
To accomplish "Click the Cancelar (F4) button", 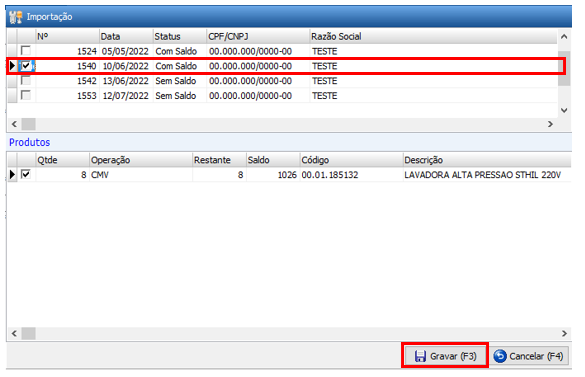I will point(529,356).
